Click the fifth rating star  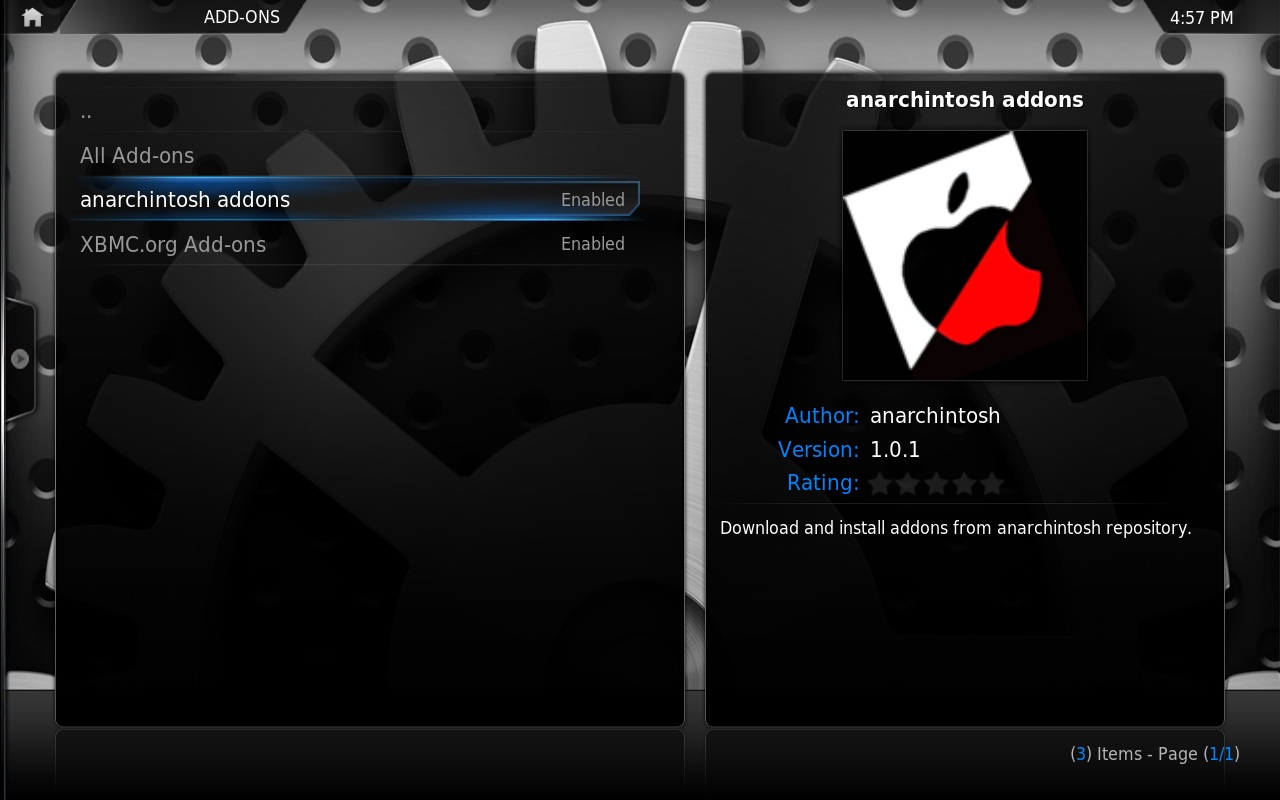[x=992, y=485]
